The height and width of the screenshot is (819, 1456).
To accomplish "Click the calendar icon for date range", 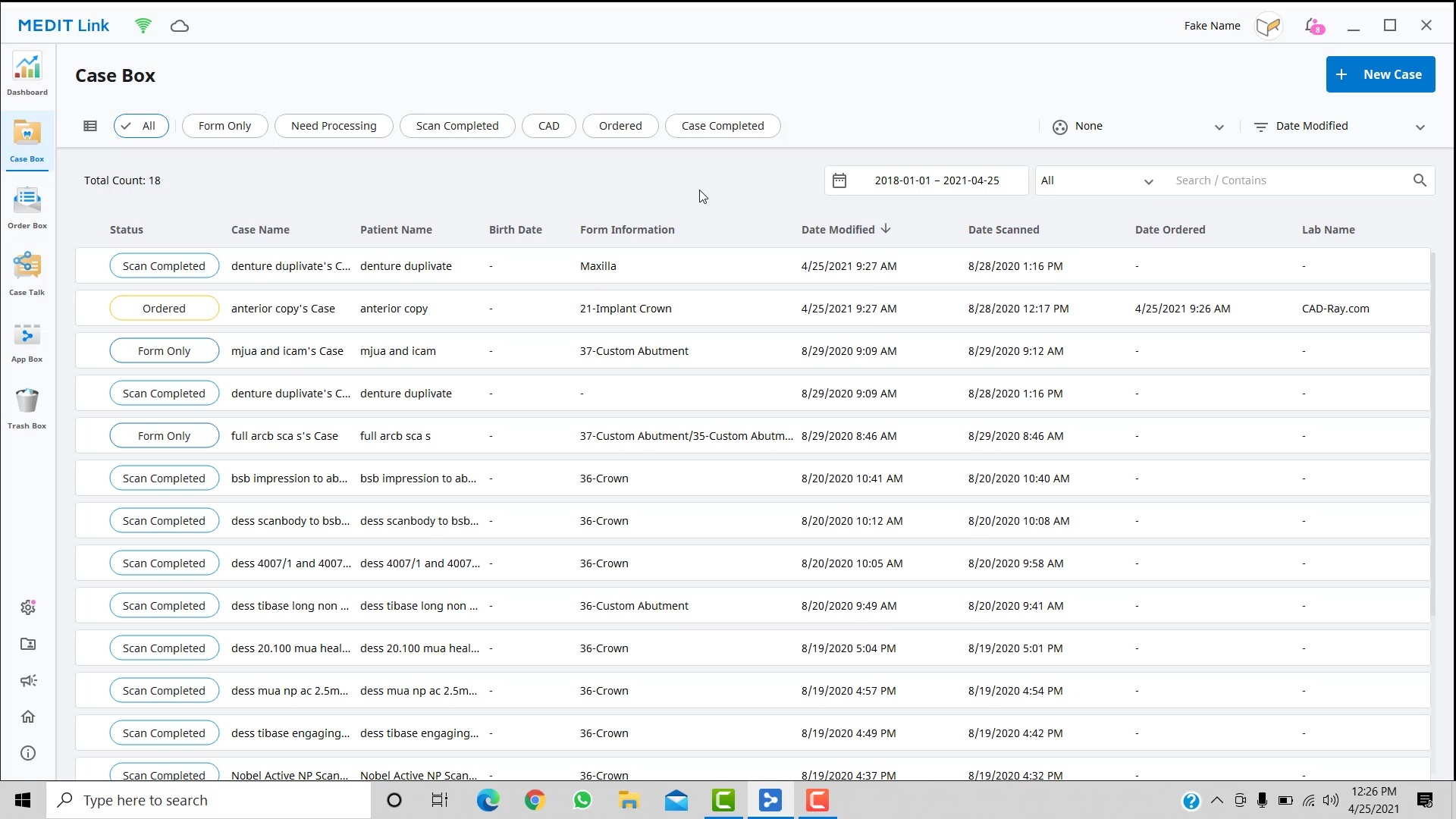I will (x=839, y=180).
